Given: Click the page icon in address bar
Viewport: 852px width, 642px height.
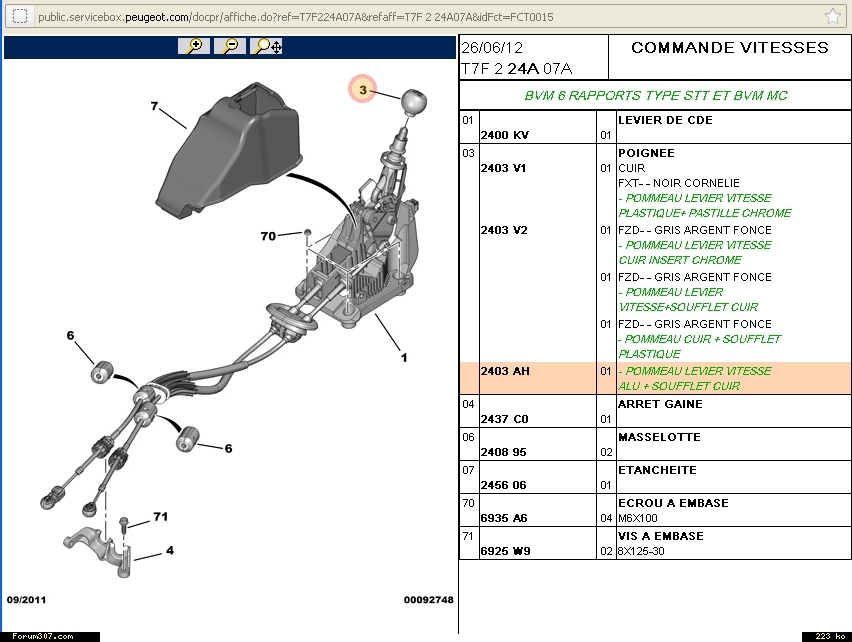Looking at the screenshot, I should pyautogui.click(x=19, y=17).
